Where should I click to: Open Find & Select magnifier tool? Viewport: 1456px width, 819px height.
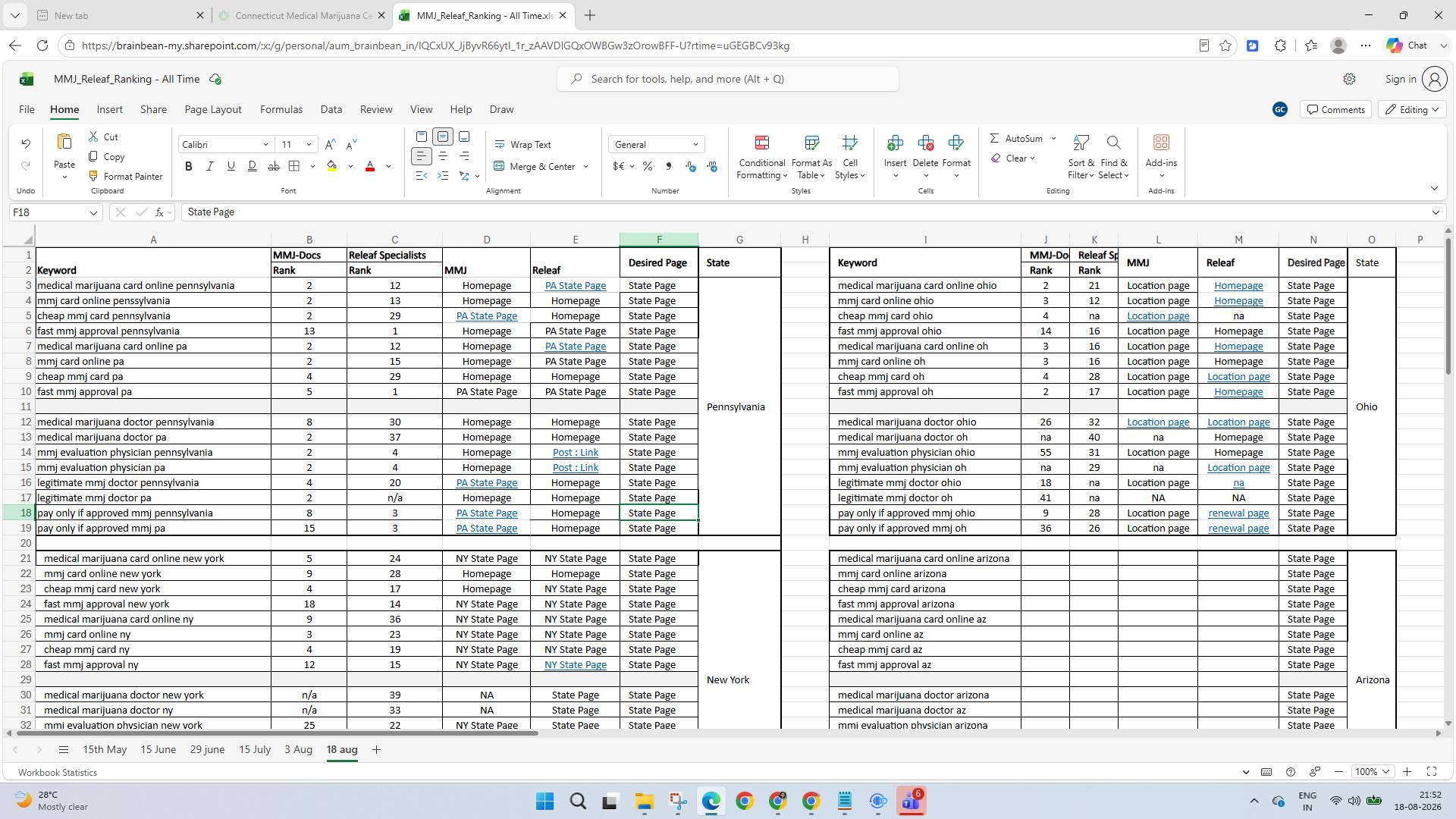[1113, 143]
